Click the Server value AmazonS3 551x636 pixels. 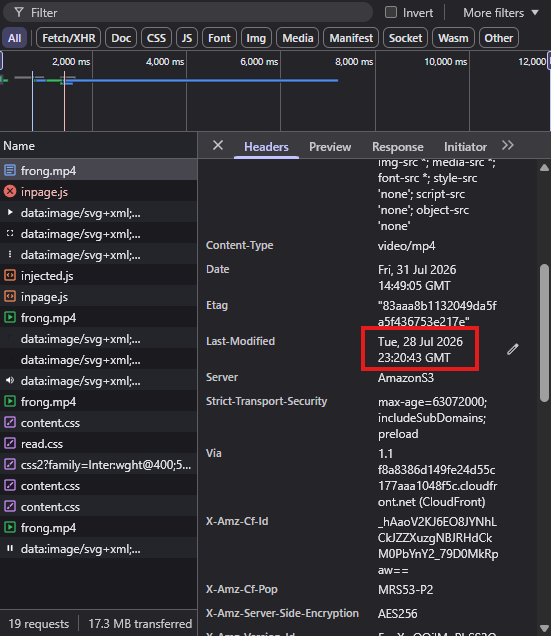[x=406, y=378]
